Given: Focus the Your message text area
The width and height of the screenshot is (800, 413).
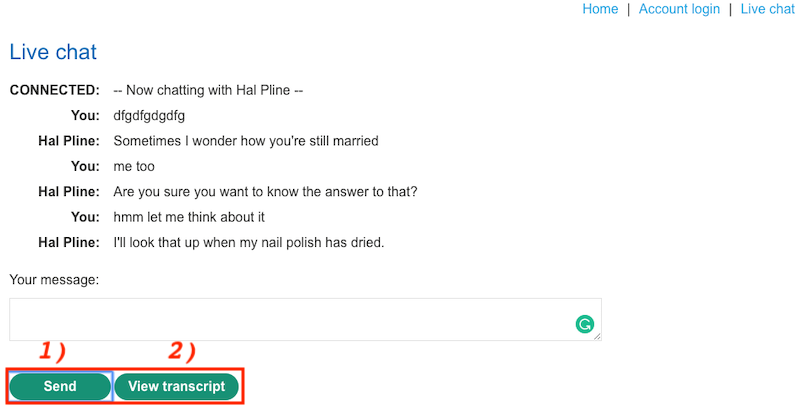Looking at the screenshot, I should coord(305,320).
